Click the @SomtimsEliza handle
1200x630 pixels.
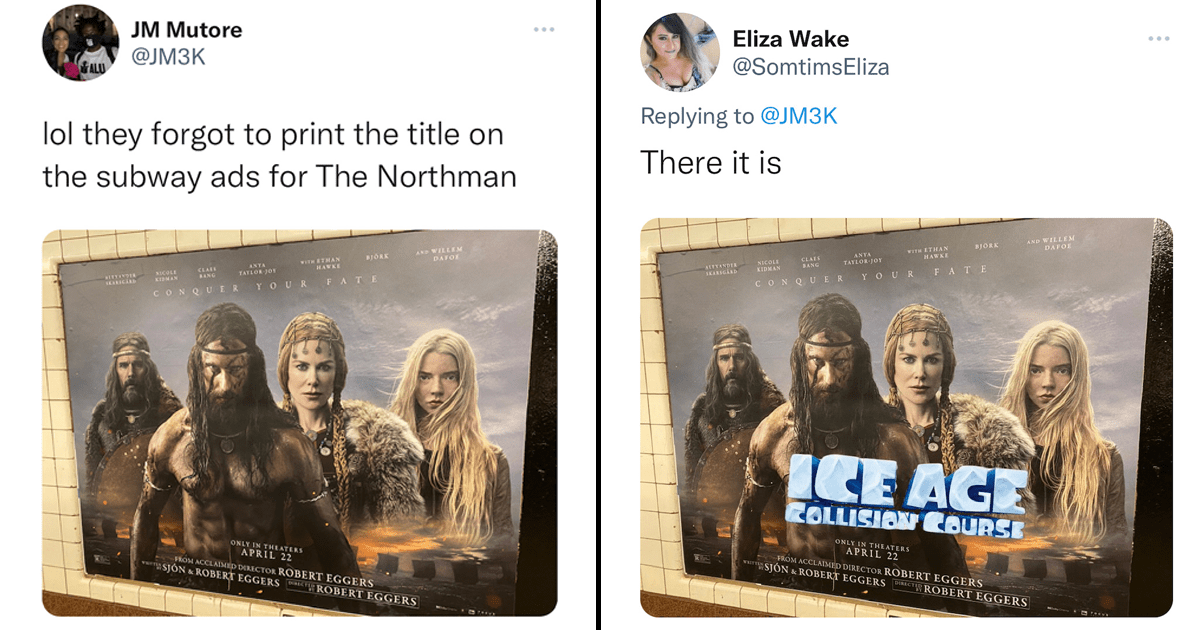(x=811, y=67)
